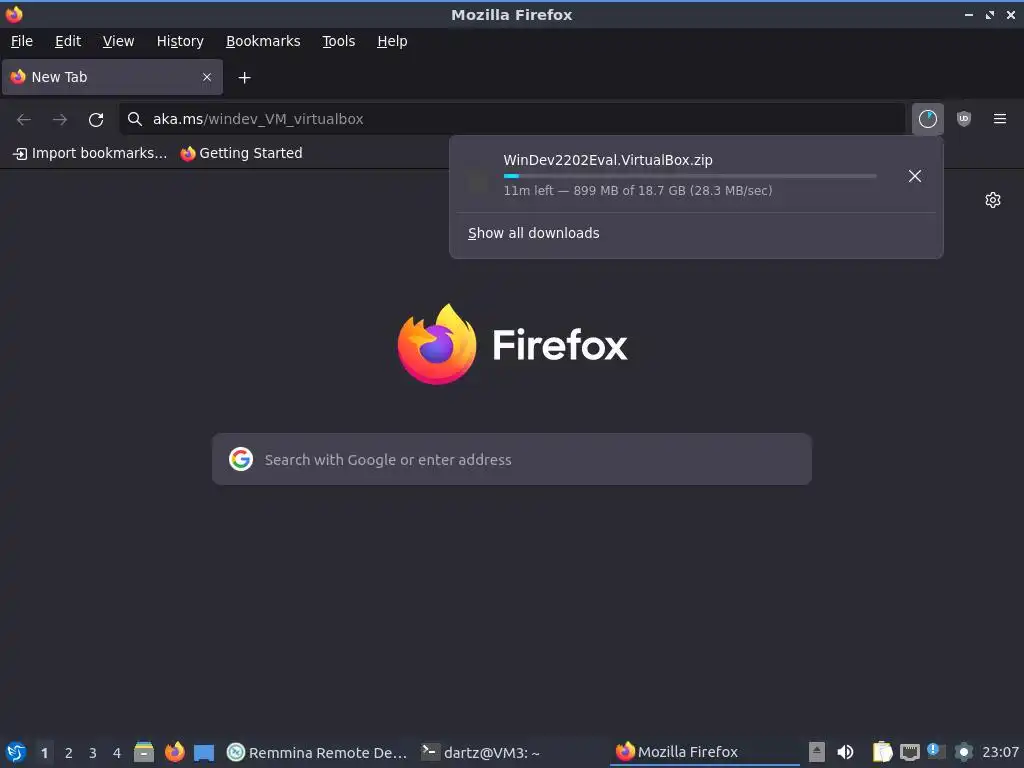Click show desktop icon in taskbar
1024x768 pixels.
click(204, 752)
